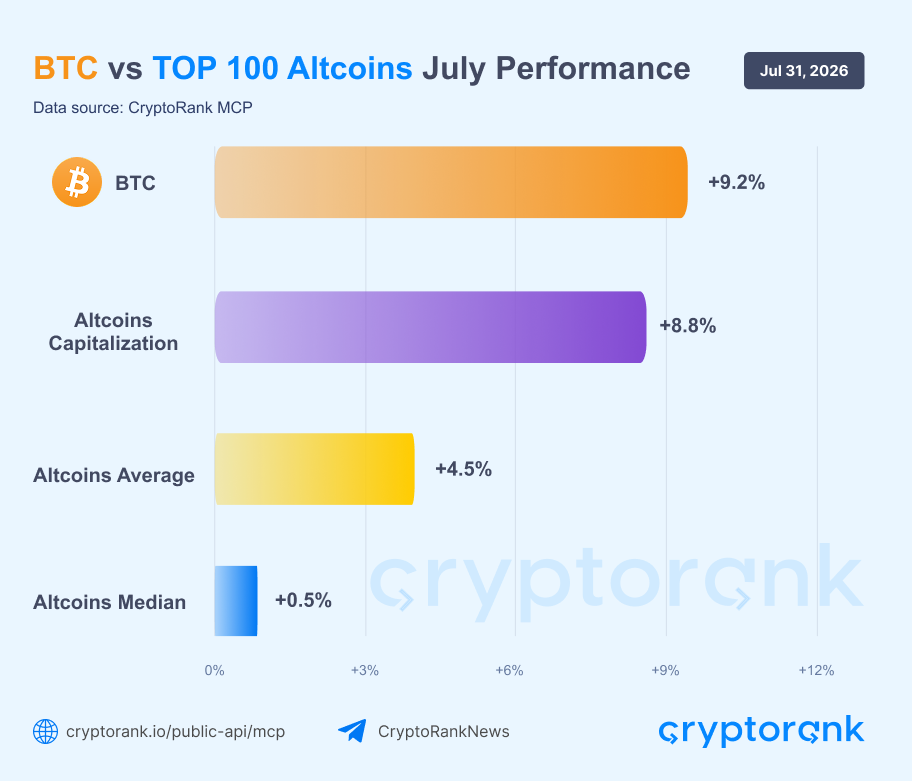Click the globe icon near website URL
This screenshot has height=781, width=912.
45,732
